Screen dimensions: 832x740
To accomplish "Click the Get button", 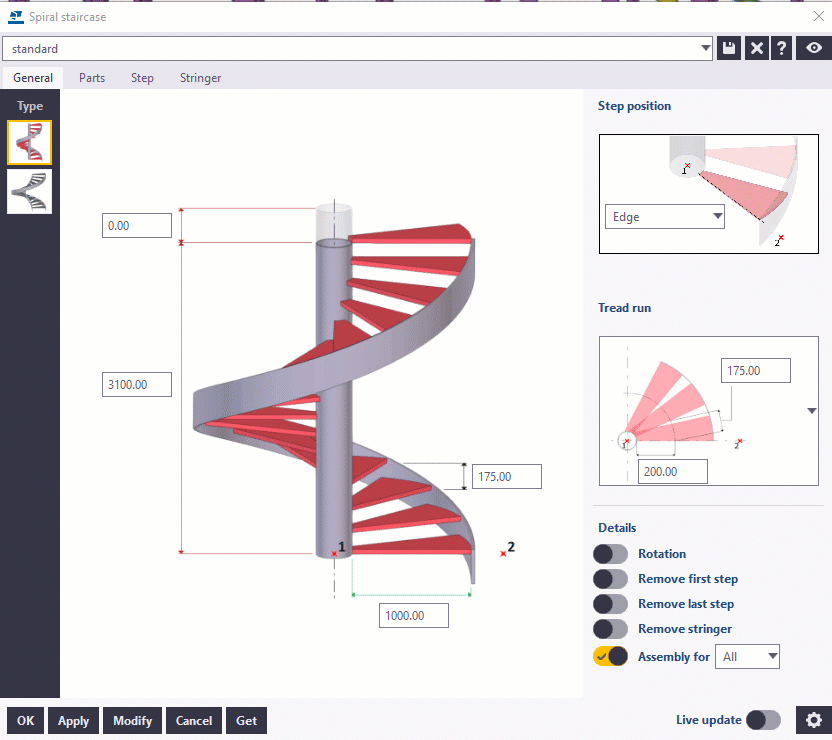I will (x=246, y=720).
